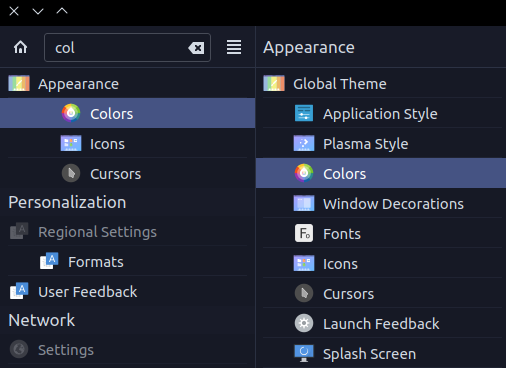The image size is (506, 368).
Task: Select Plasma Style module
Action: click(x=382, y=143)
